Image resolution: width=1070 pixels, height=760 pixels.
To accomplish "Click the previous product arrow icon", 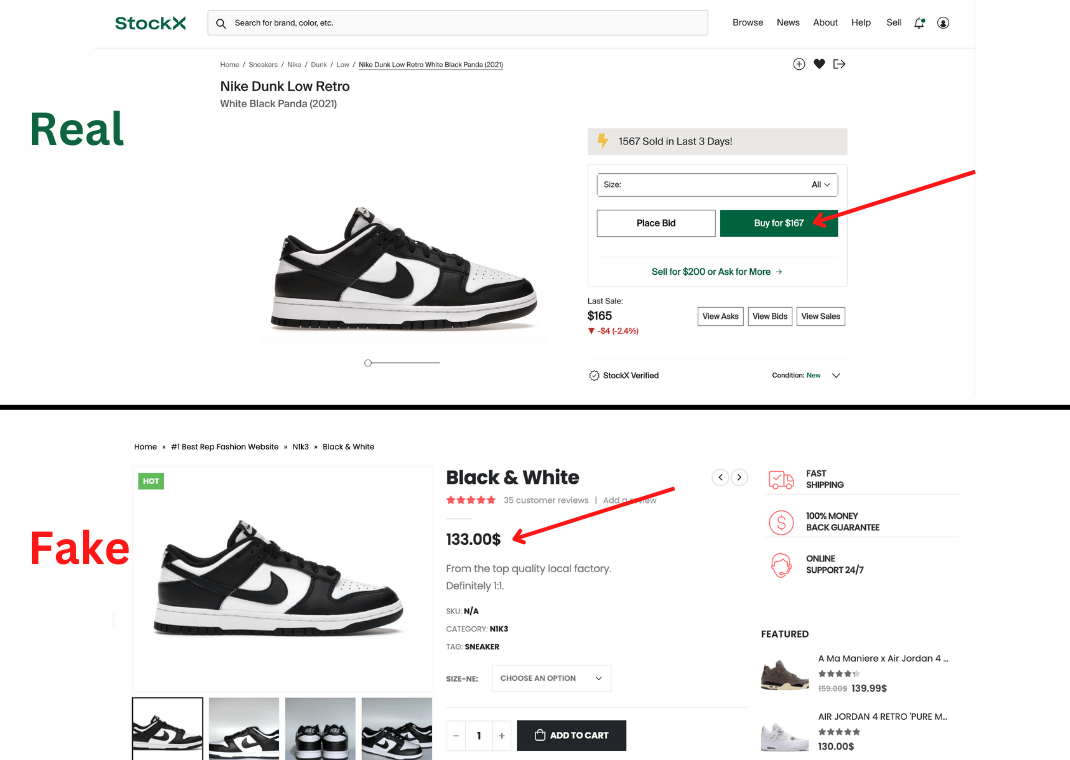I will [720, 477].
